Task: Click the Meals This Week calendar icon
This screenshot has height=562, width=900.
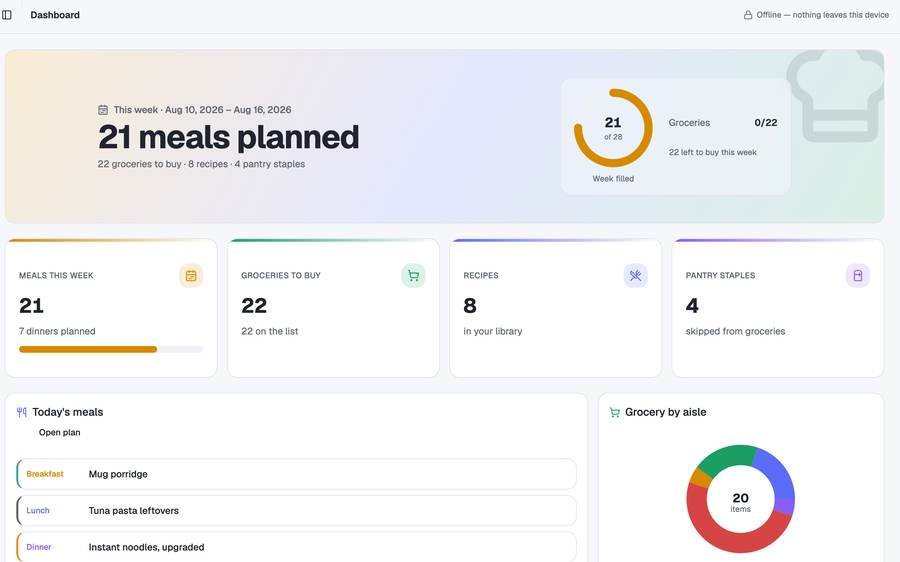Action: click(x=191, y=276)
